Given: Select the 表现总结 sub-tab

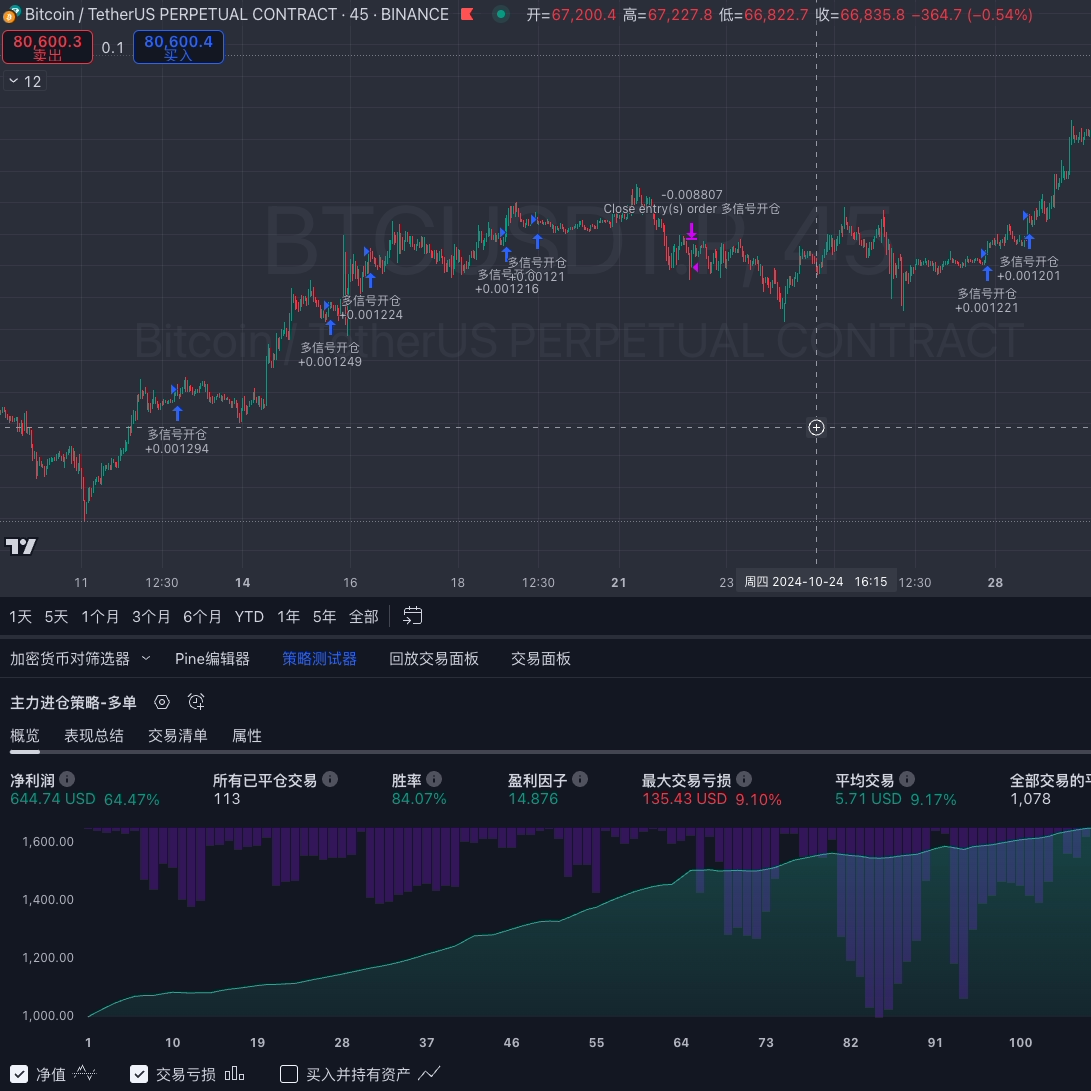Looking at the screenshot, I should pos(94,735).
